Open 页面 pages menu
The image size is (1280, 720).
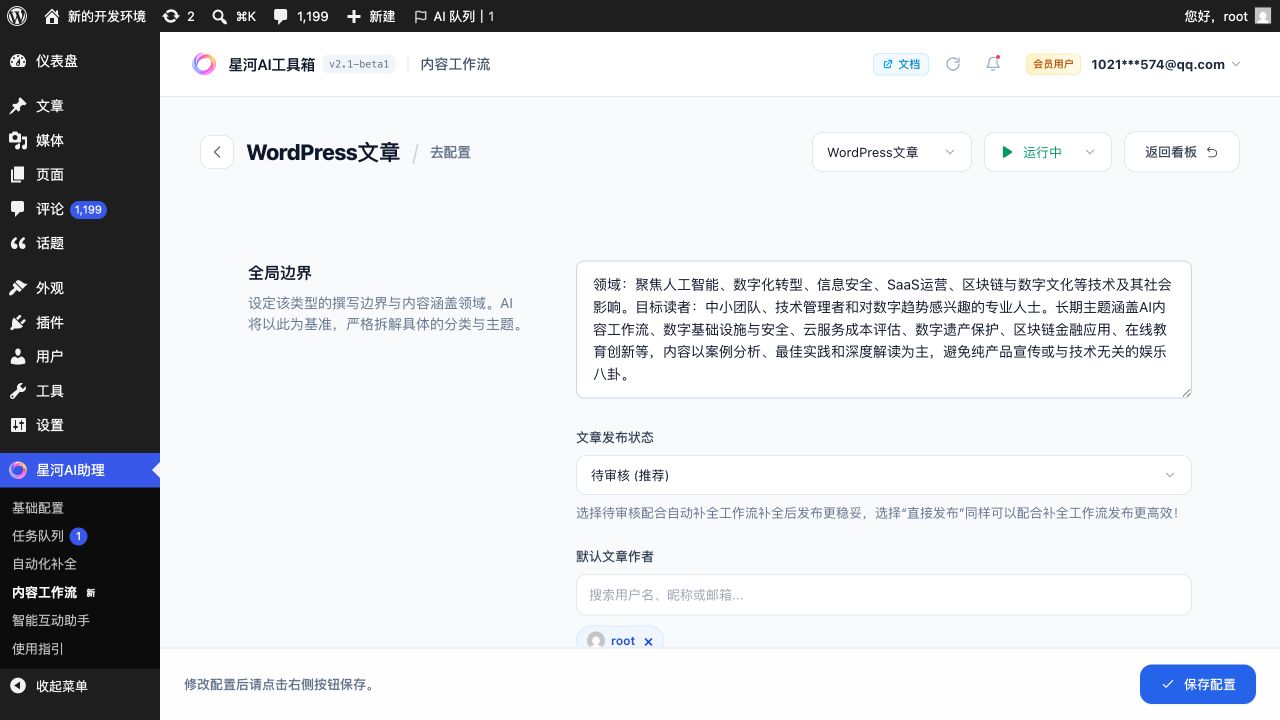pyautogui.click(x=80, y=174)
